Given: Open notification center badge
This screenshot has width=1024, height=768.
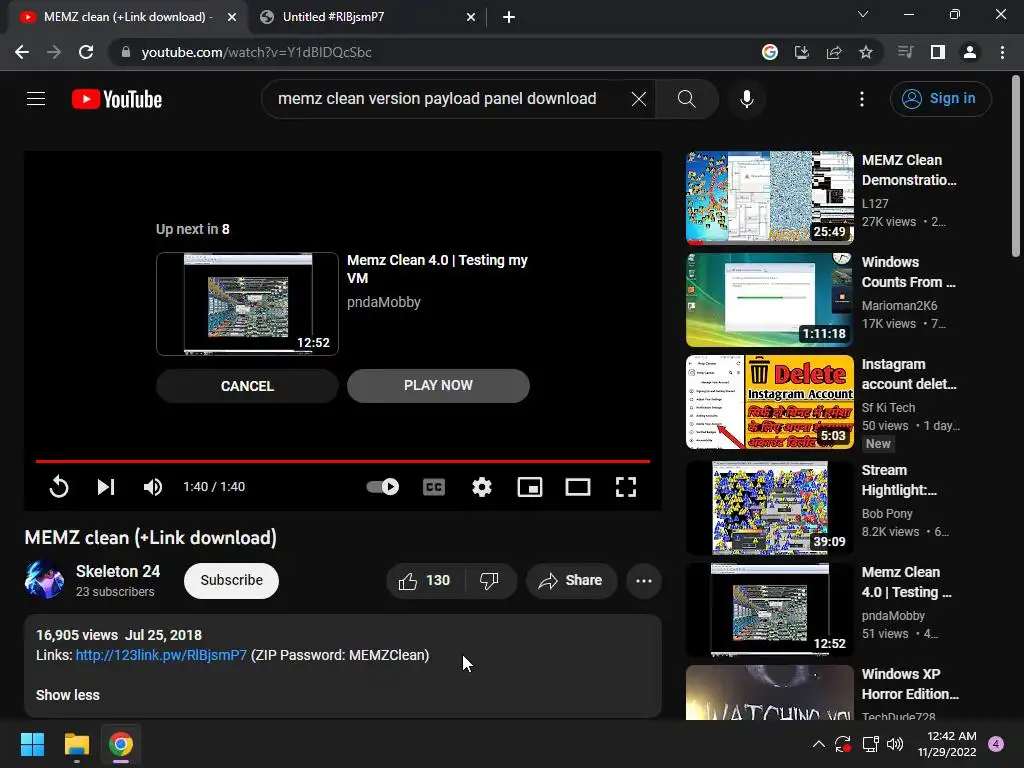Looking at the screenshot, I should (x=996, y=744).
